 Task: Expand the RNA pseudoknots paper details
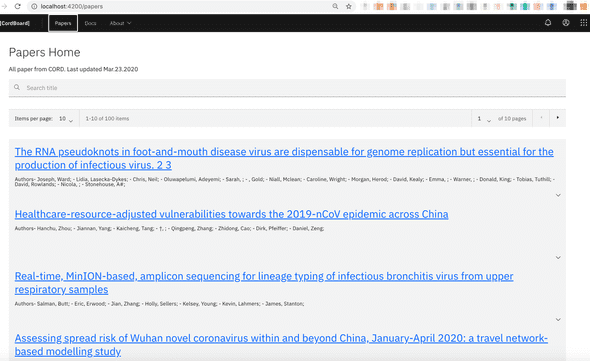pyautogui.click(x=558, y=195)
